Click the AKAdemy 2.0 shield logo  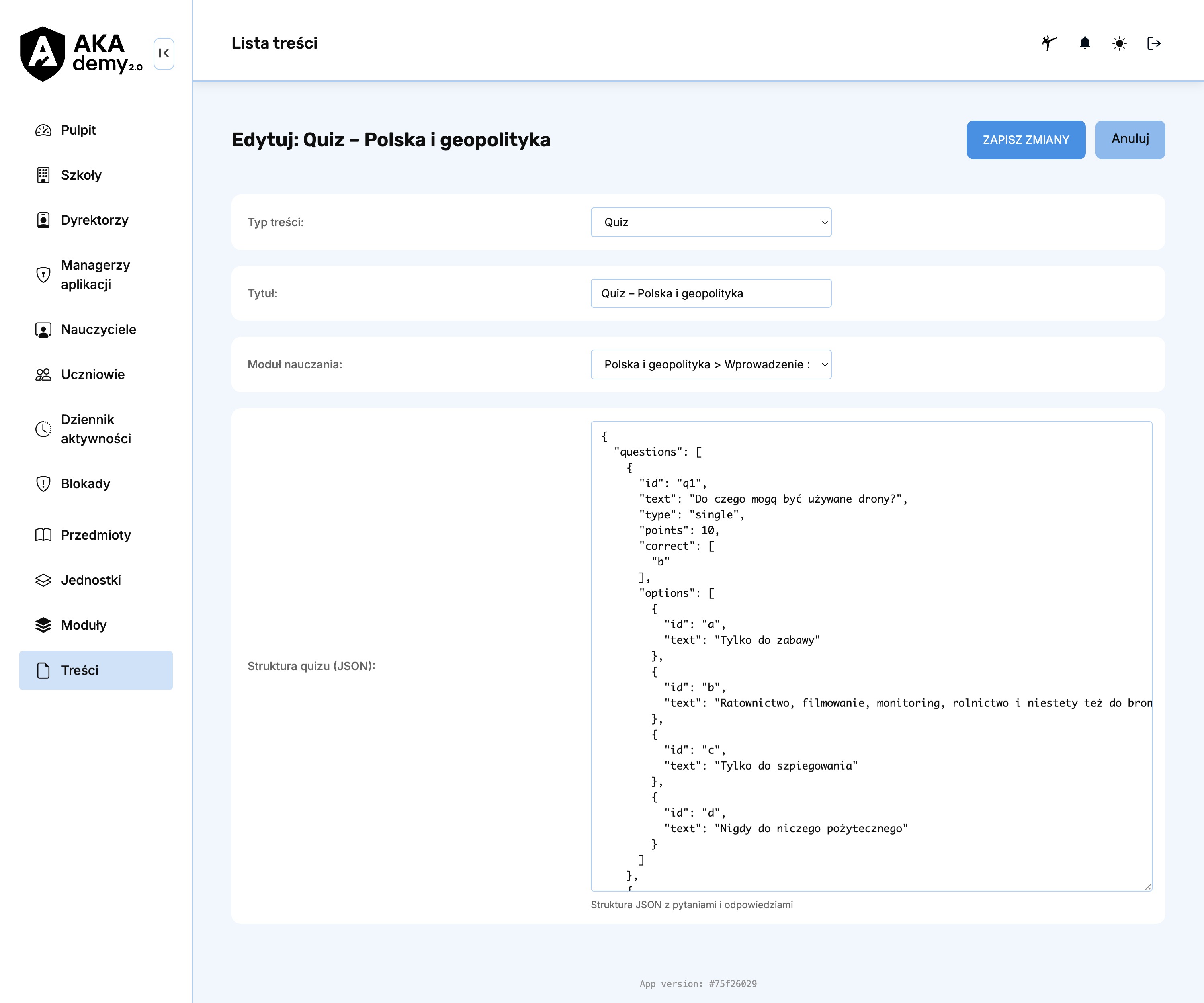(43, 54)
